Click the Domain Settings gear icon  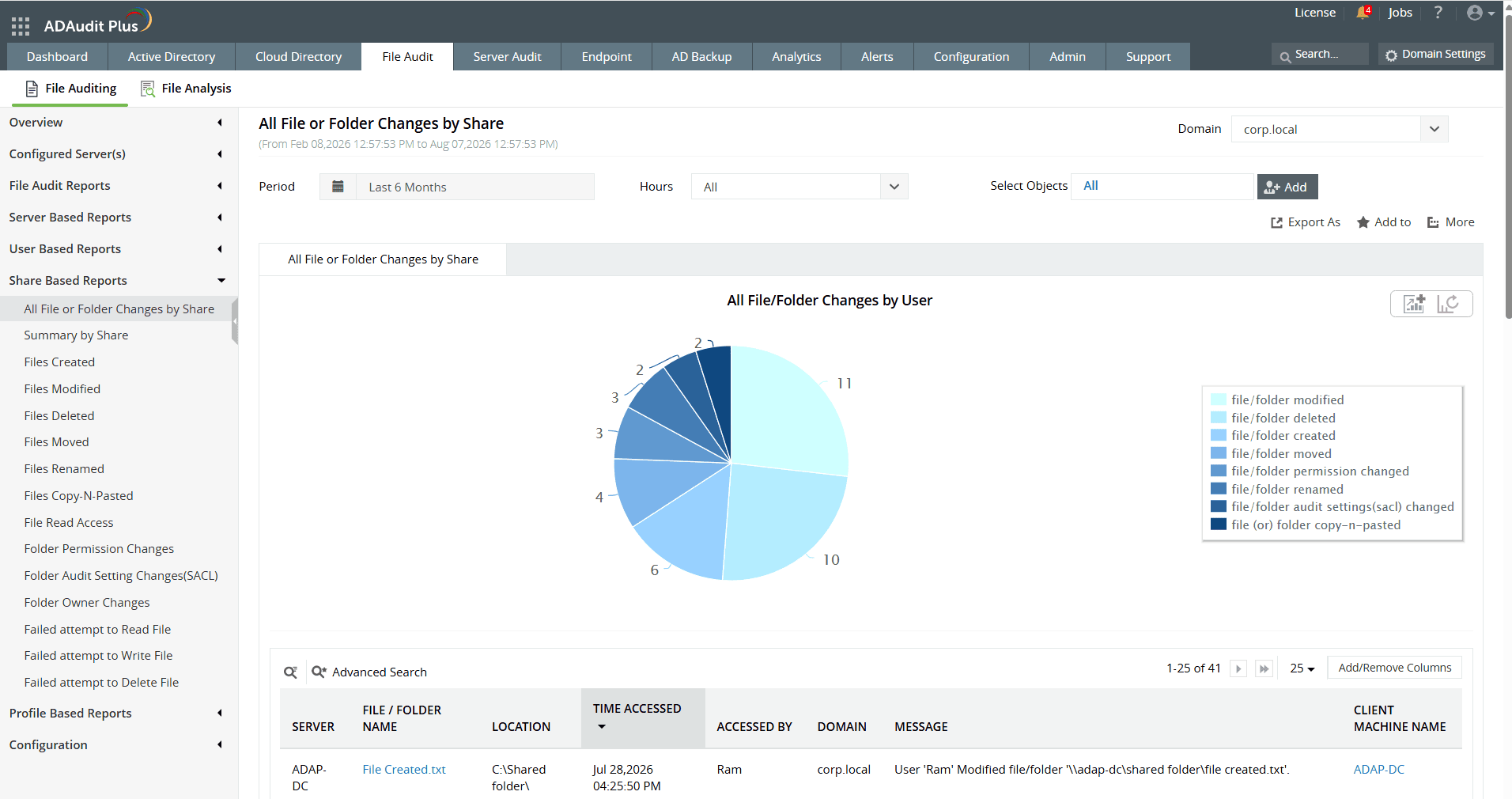tap(1392, 55)
